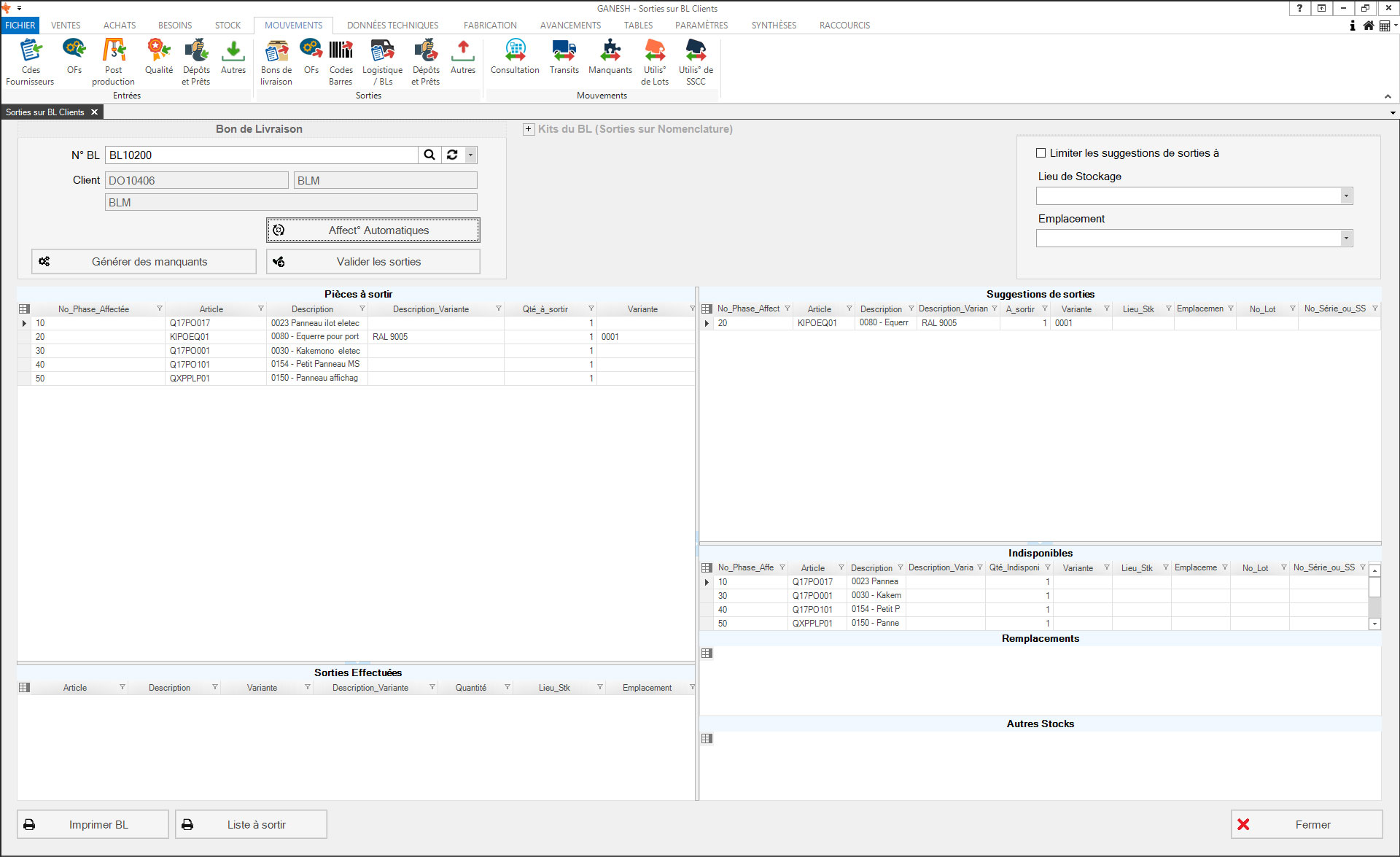Click Affect° Automatiques button
The height and width of the screenshot is (857, 1400).
pos(373,230)
